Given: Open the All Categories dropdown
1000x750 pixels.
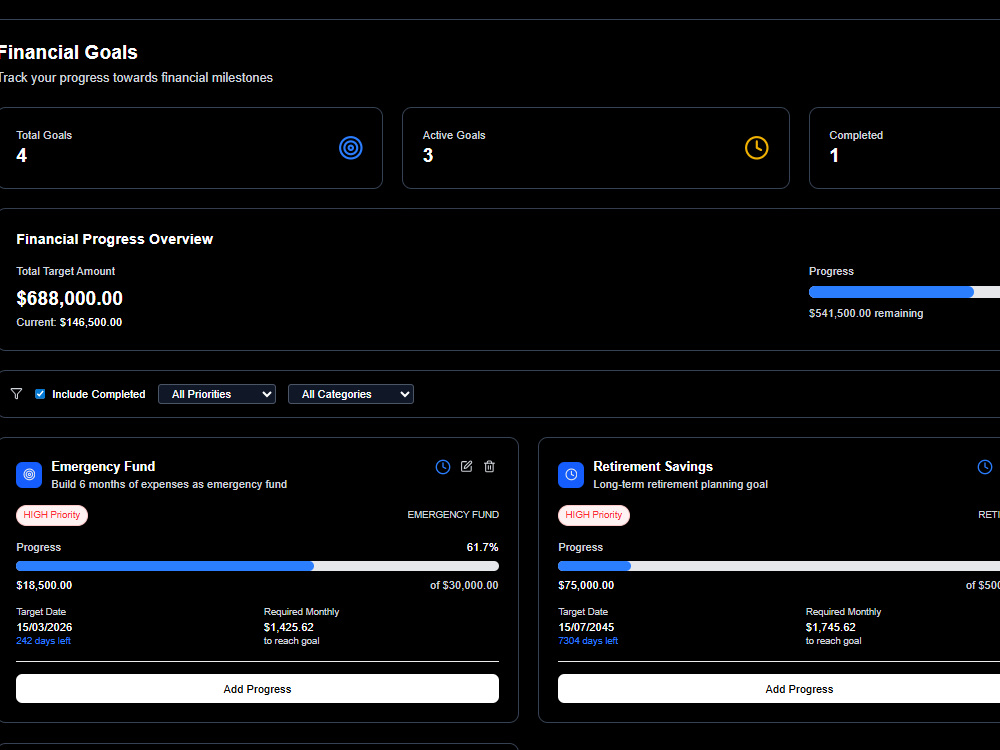Looking at the screenshot, I should coord(351,394).
